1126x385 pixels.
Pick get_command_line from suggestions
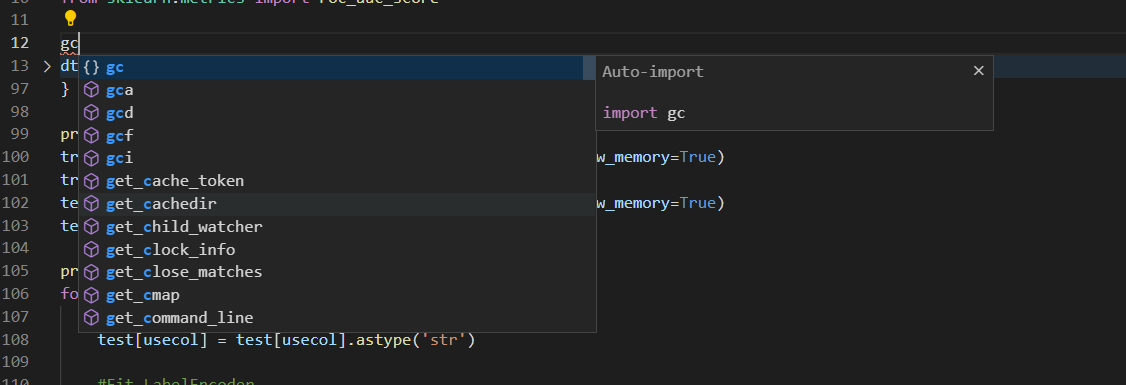click(337, 317)
